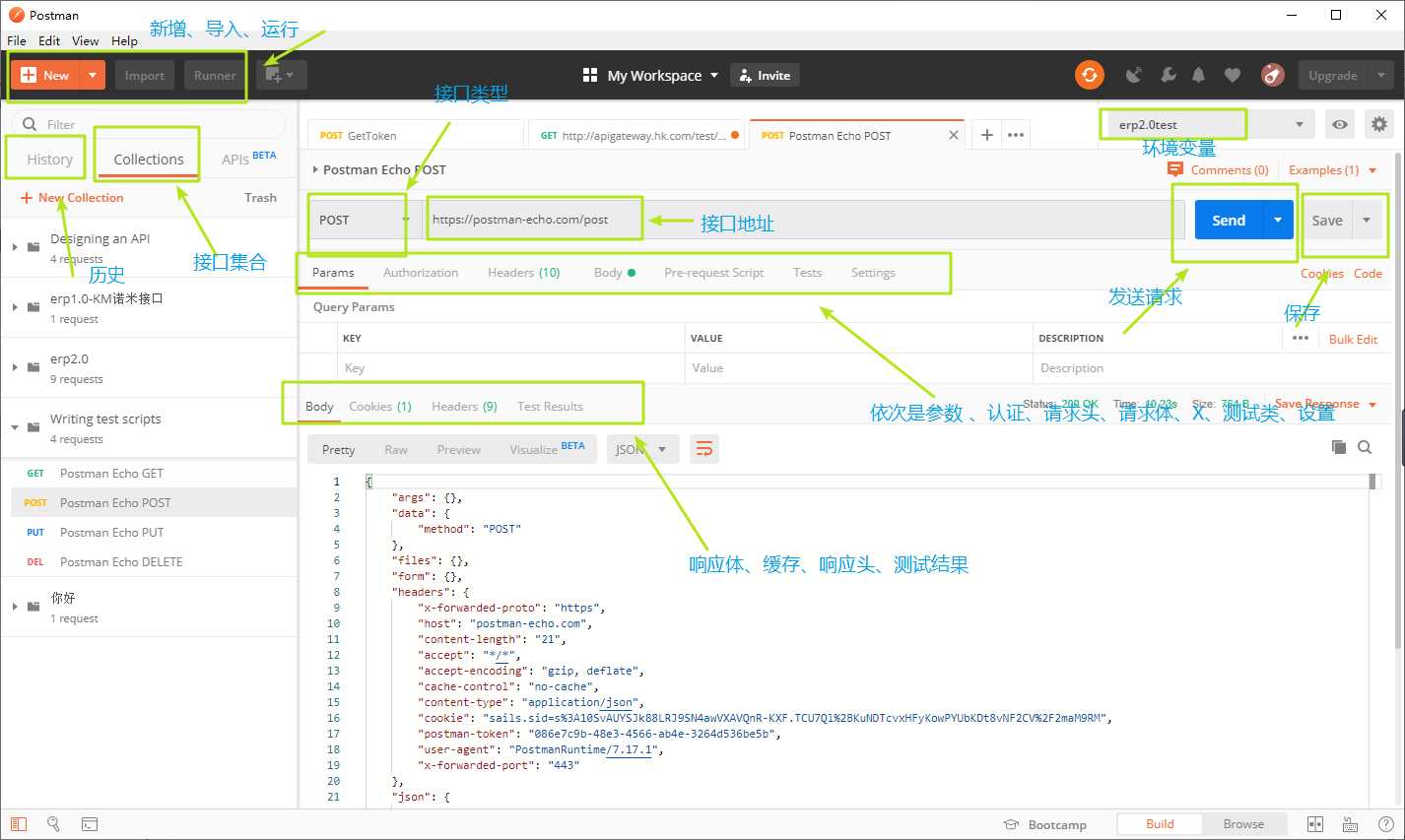Click the Invite button
1405x840 pixels.
point(764,75)
